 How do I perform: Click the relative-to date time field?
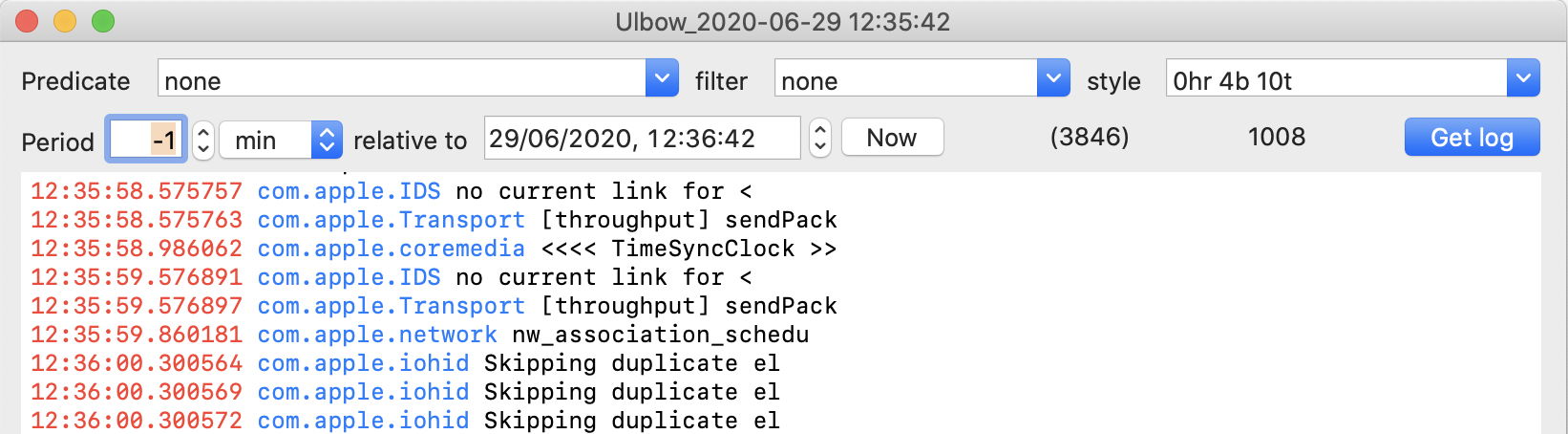coord(642,139)
